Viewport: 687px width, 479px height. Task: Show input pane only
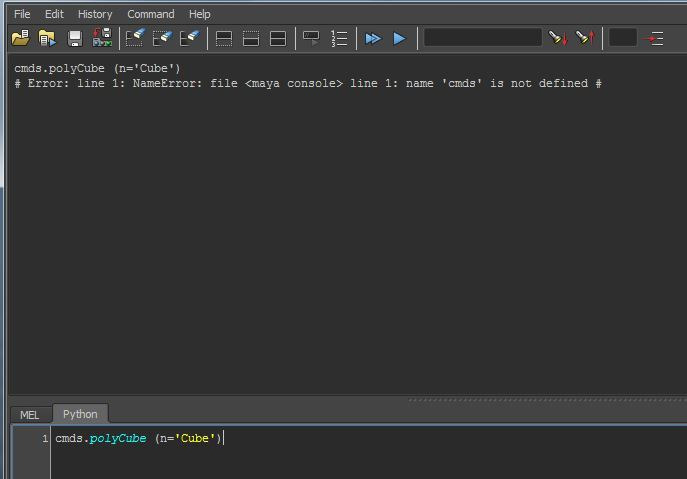point(251,39)
